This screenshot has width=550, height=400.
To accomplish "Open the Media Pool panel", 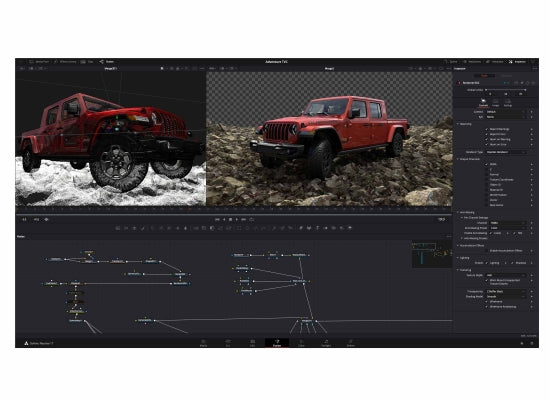I will (39, 61).
